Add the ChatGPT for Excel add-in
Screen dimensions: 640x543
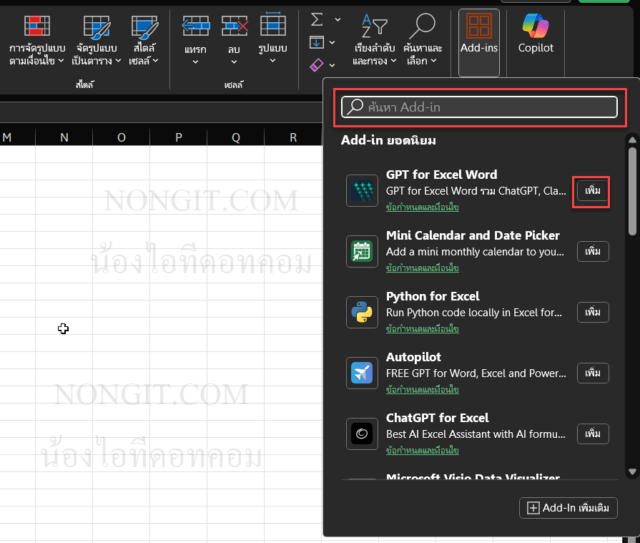pyautogui.click(x=593, y=434)
